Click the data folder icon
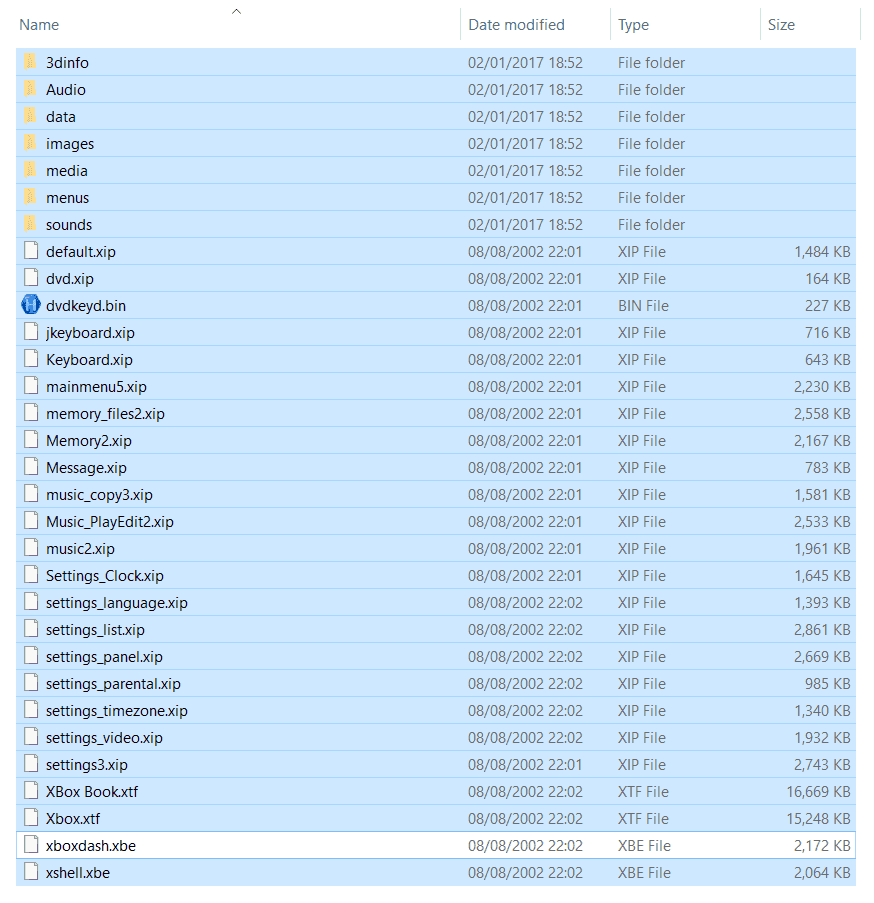 [31, 116]
